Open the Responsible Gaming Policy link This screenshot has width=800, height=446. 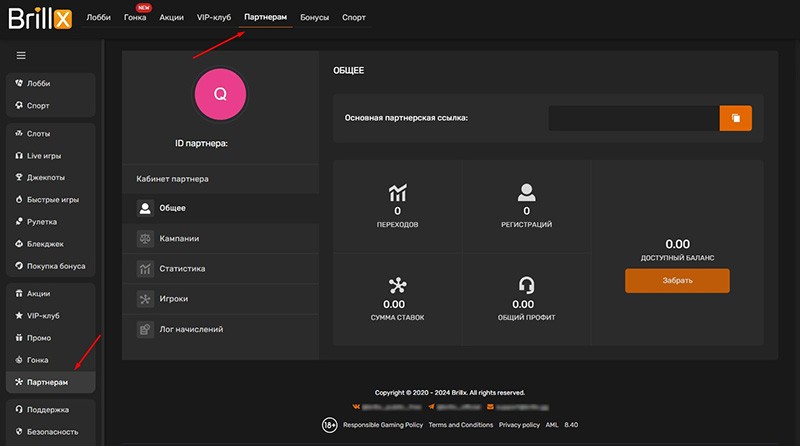(x=381, y=425)
